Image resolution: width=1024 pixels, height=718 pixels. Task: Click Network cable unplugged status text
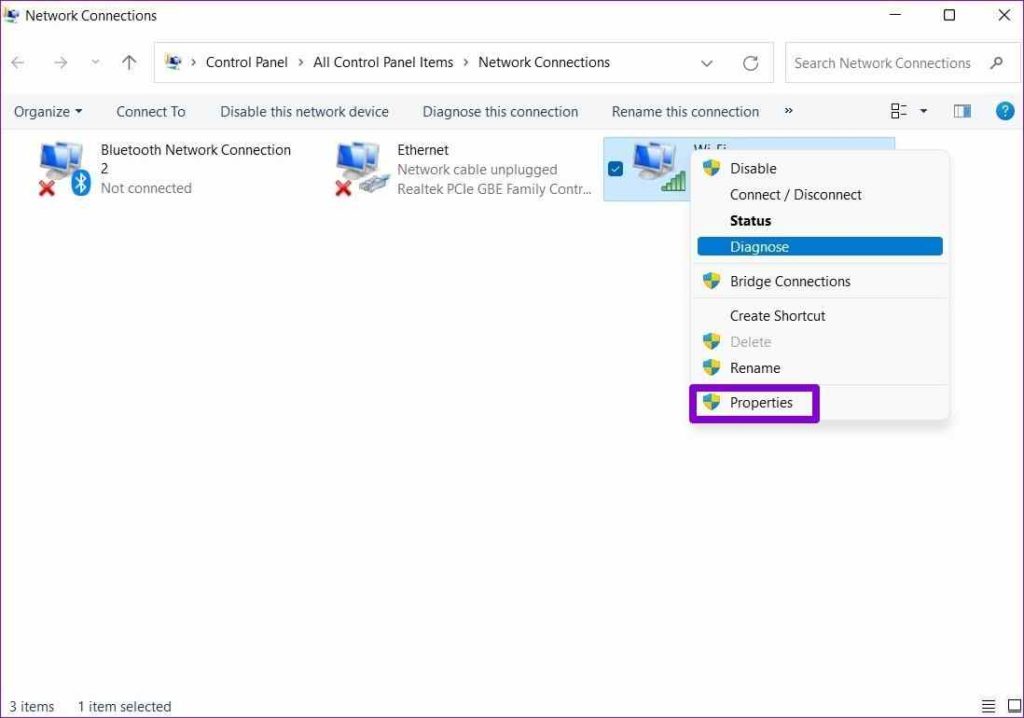(x=477, y=170)
